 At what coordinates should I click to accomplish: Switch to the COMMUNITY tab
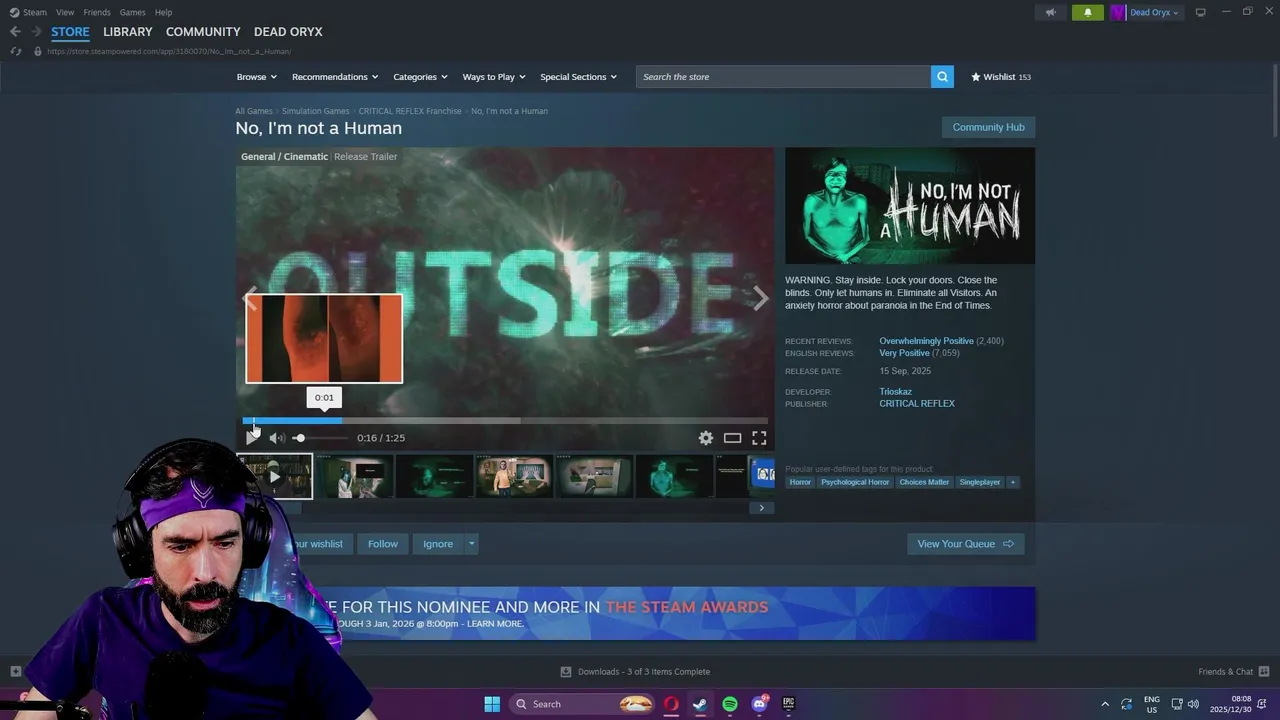[203, 32]
